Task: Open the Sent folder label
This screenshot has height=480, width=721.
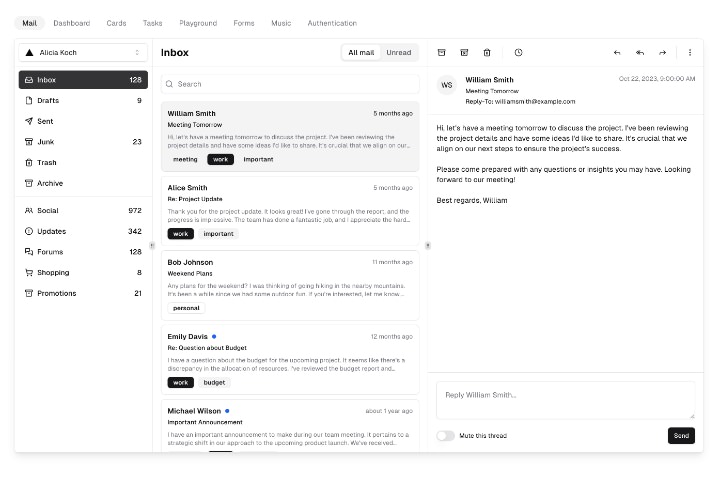Action: 45,121
